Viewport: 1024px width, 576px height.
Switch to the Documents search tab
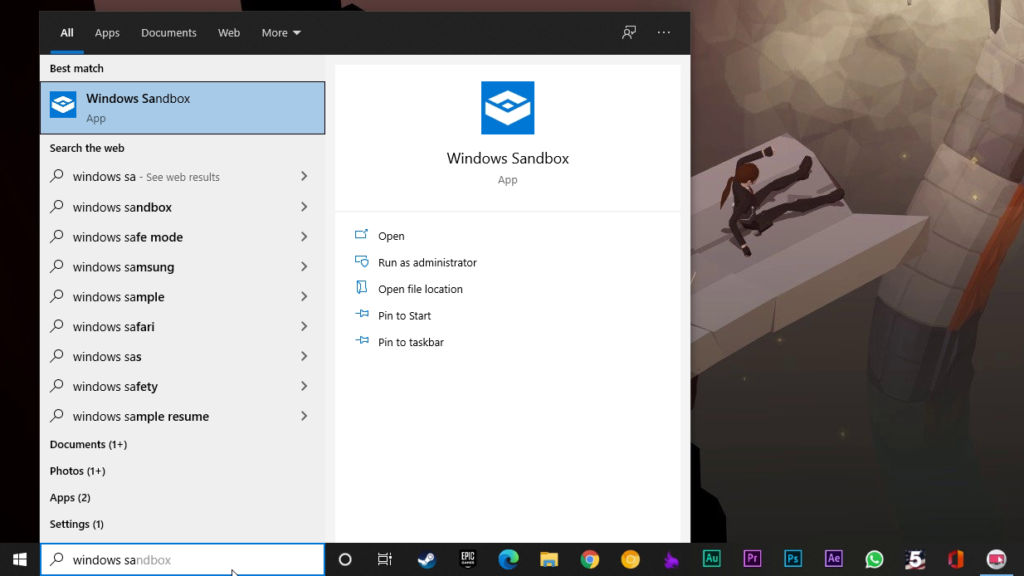pos(168,33)
